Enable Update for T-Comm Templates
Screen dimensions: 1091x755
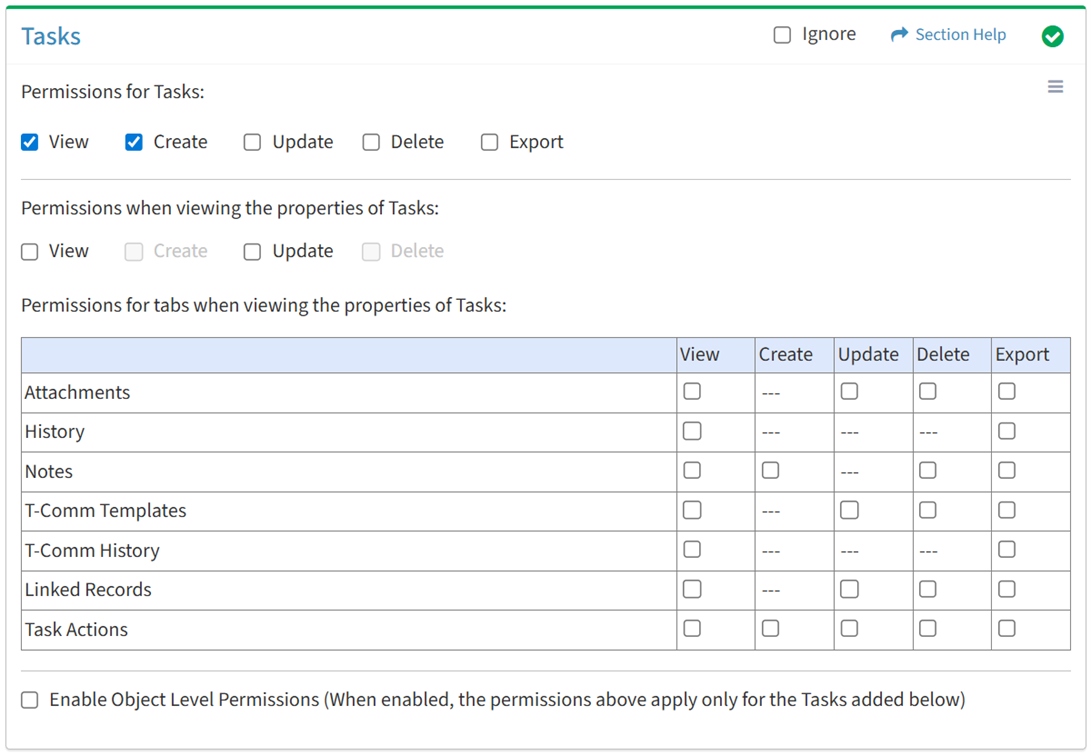[x=849, y=510]
